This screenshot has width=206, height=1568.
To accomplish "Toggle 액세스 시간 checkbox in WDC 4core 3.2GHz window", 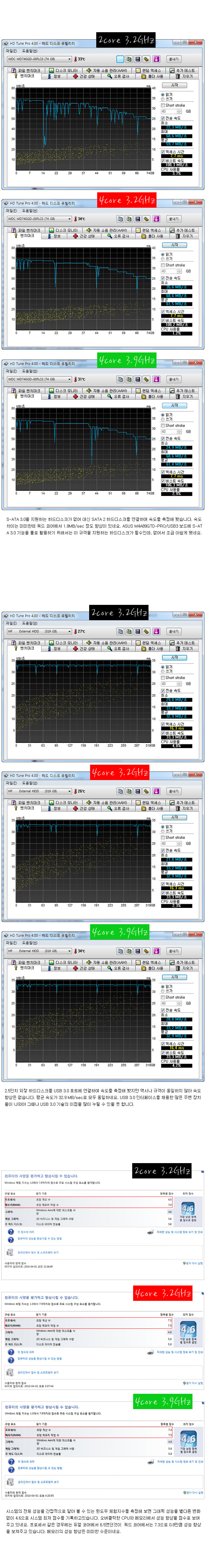I will 172,312.
